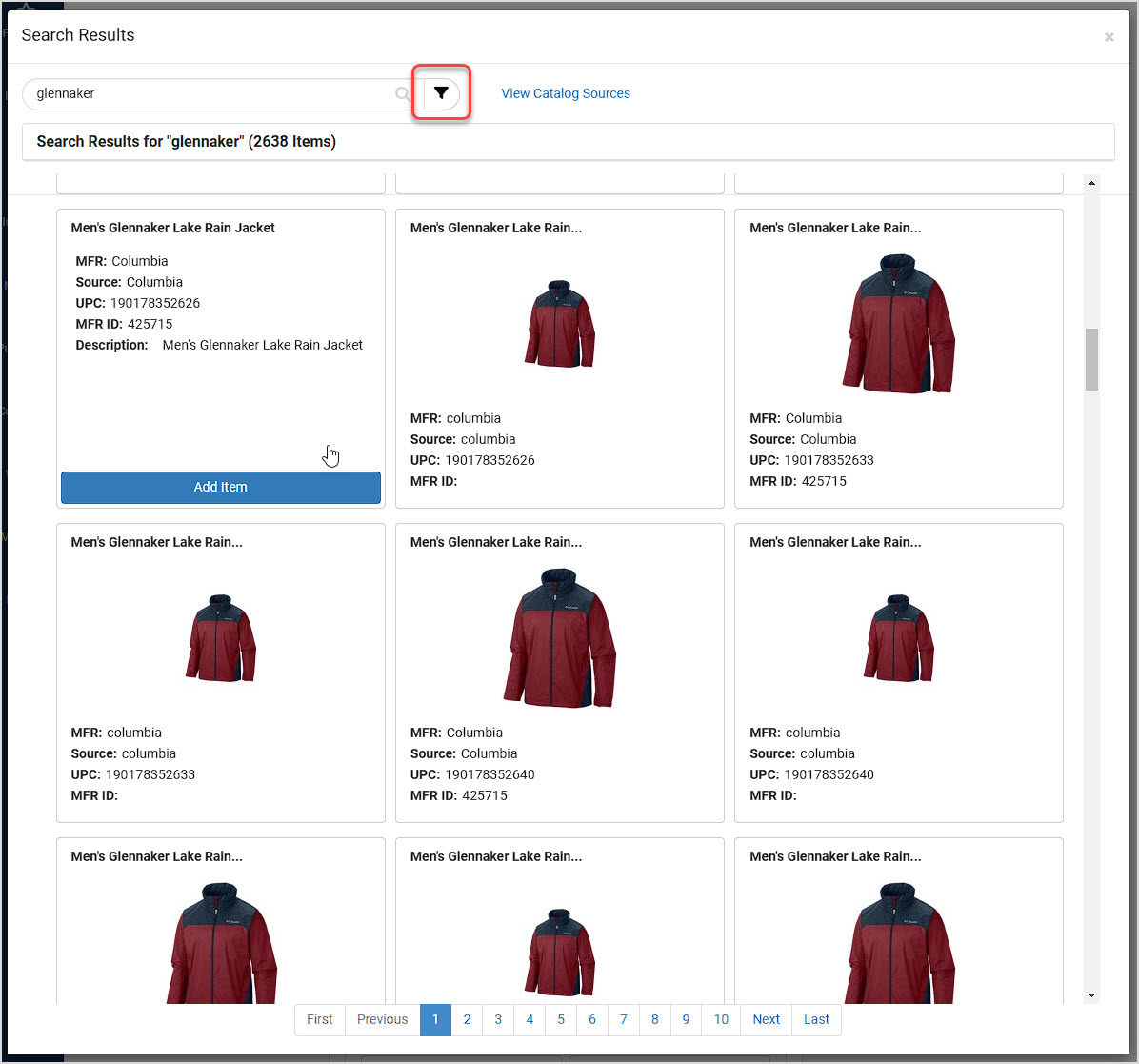Open results page 5
This screenshot has height=1064, width=1139.
tap(561, 1019)
